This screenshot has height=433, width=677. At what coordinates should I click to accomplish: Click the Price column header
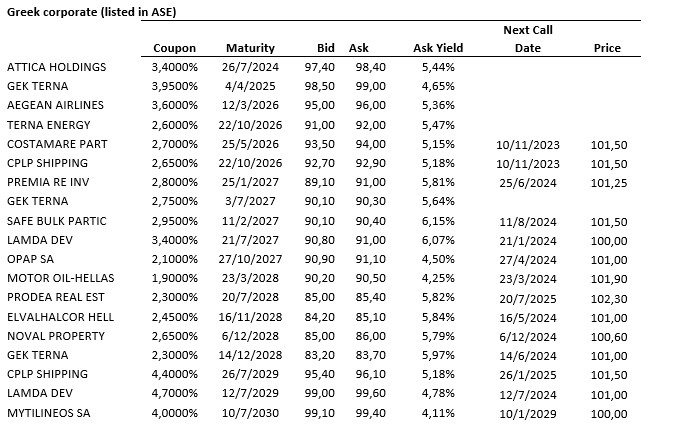tap(607, 48)
